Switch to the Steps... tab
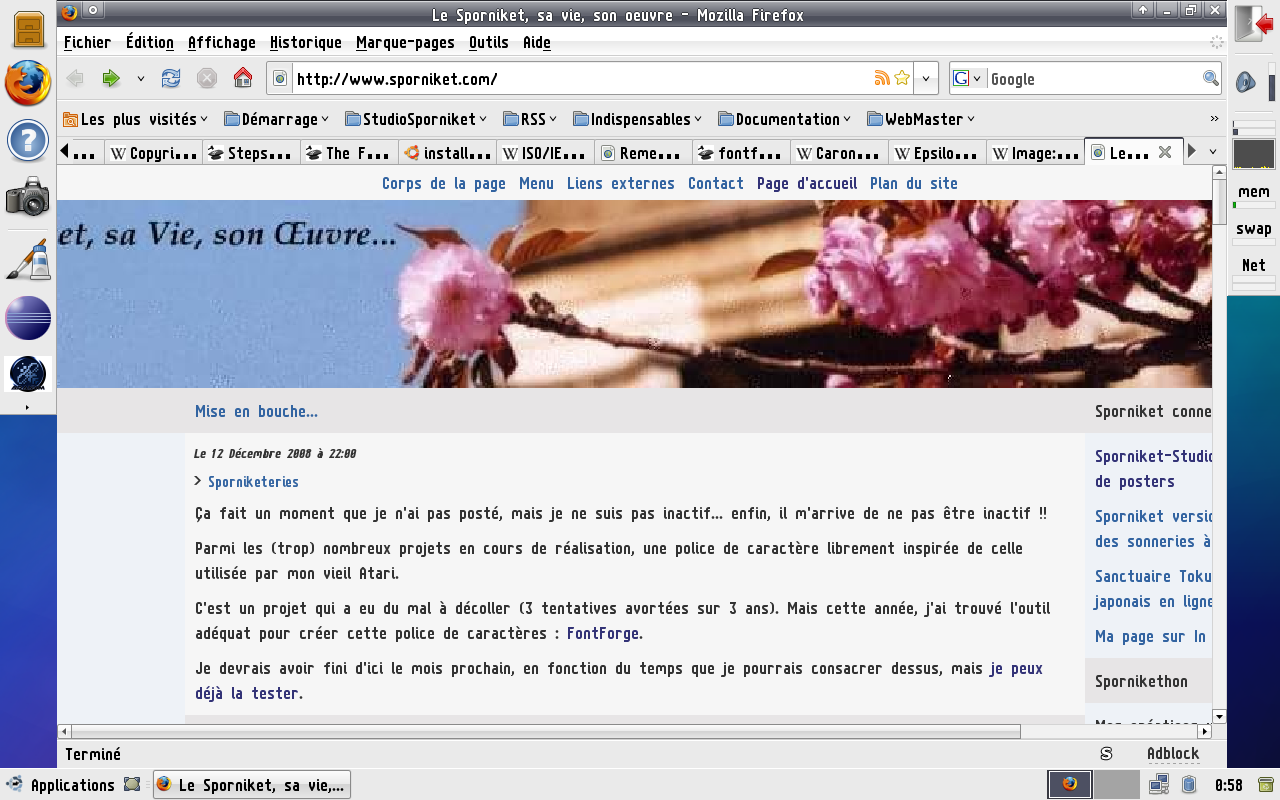Image resolution: width=1280 pixels, height=800 pixels. (251, 153)
